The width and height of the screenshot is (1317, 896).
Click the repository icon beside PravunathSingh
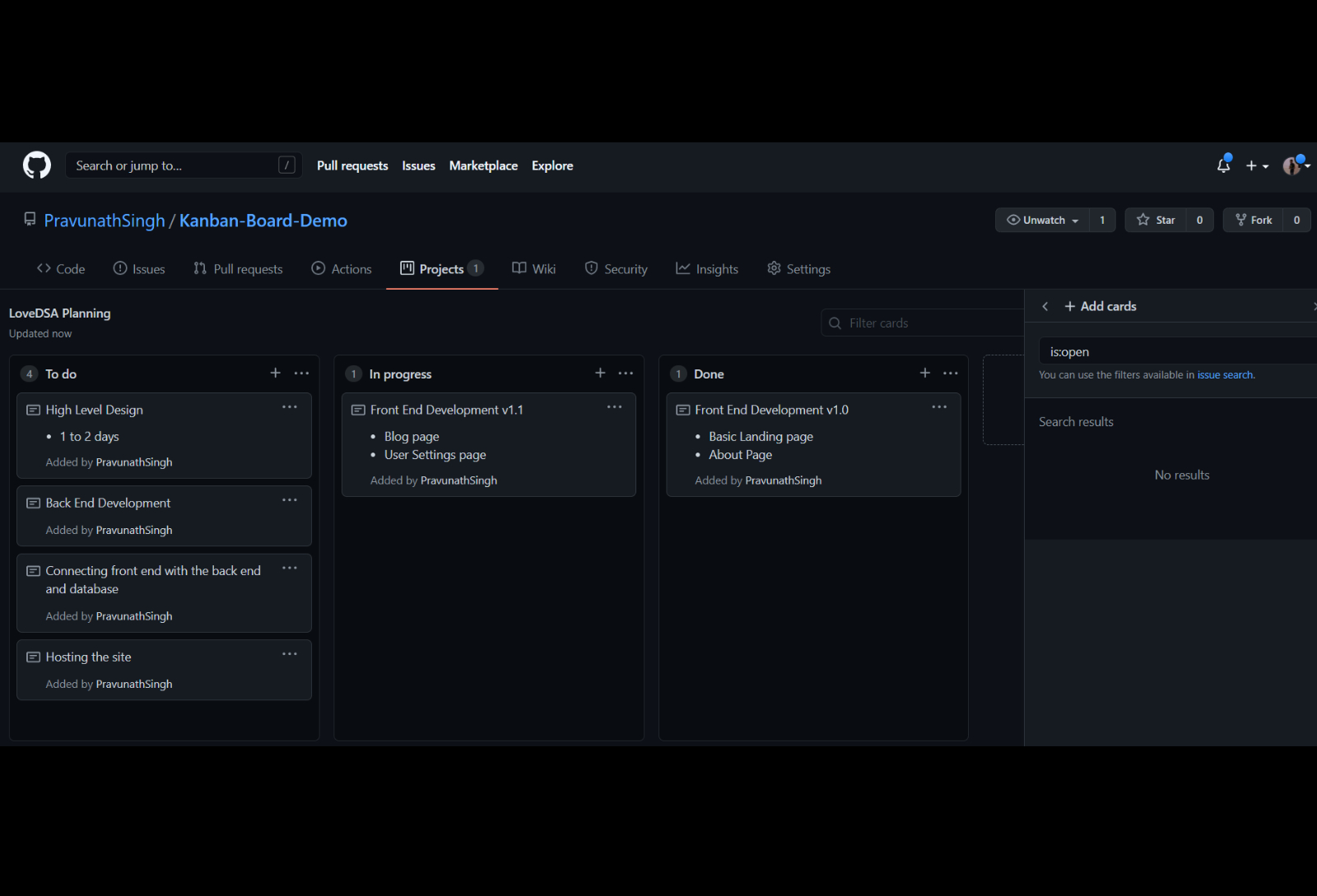(x=30, y=219)
